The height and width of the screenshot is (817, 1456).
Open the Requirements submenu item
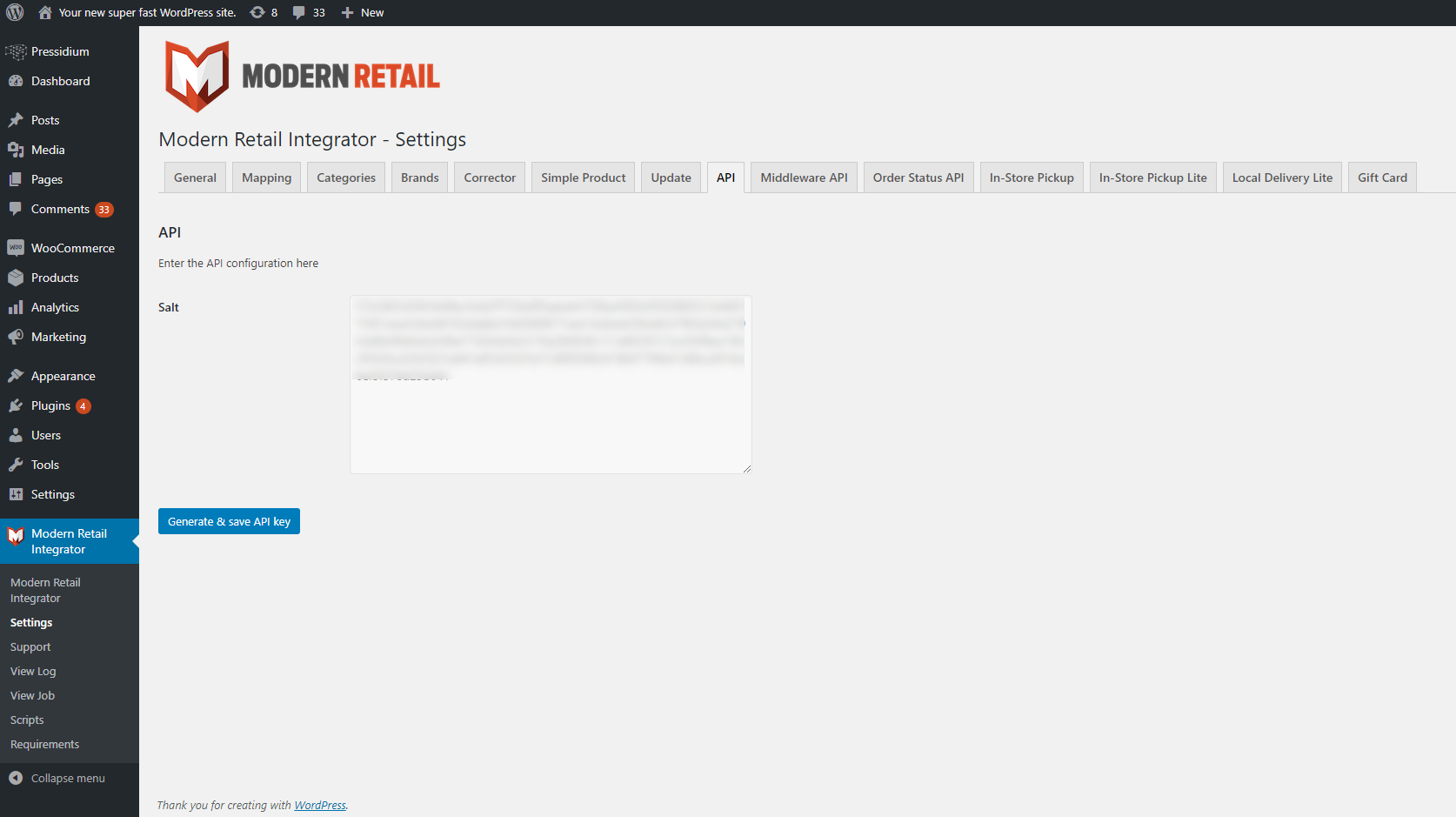click(x=44, y=744)
